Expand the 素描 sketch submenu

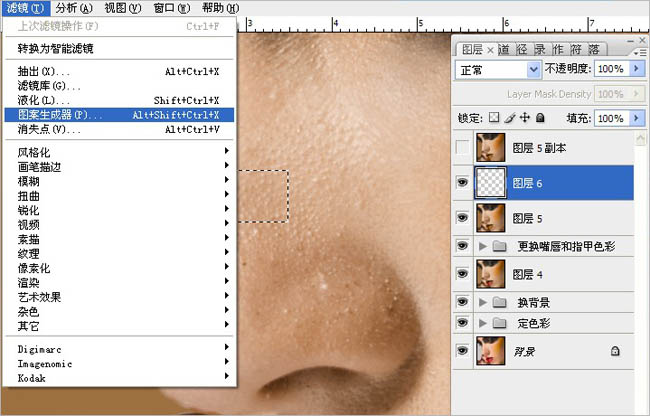coord(119,239)
